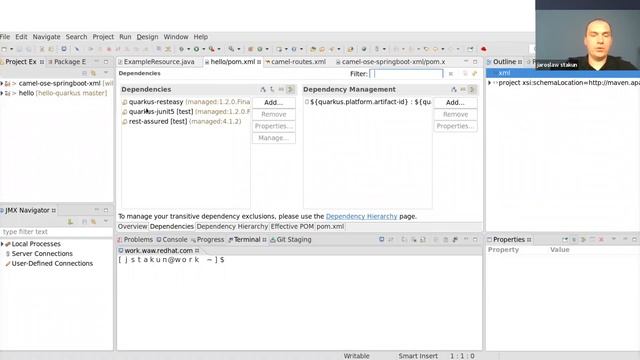Click the JMX type filter text box
640x360 pixels.
pos(56,232)
